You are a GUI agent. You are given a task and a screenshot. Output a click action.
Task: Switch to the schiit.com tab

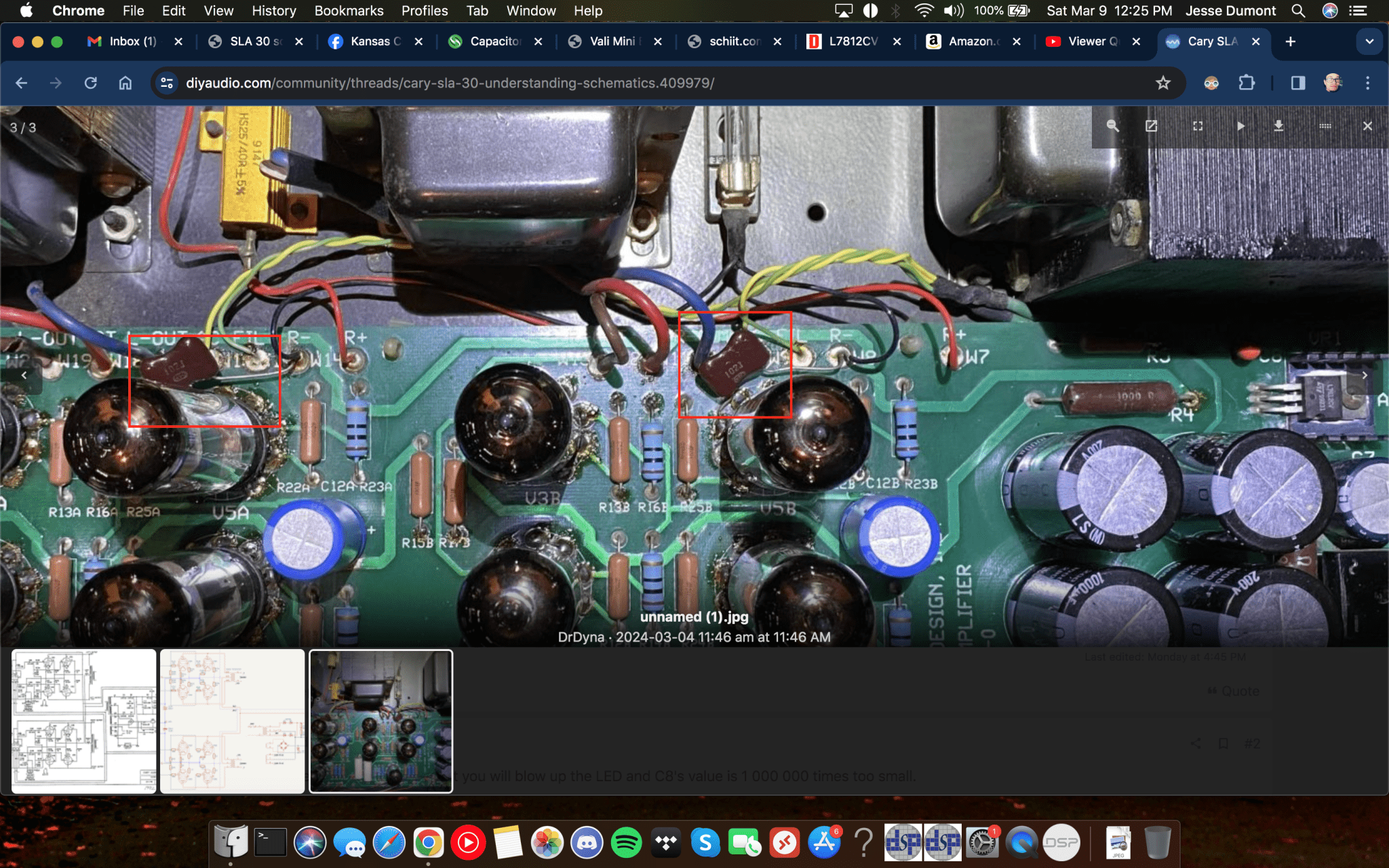(x=735, y=41)
